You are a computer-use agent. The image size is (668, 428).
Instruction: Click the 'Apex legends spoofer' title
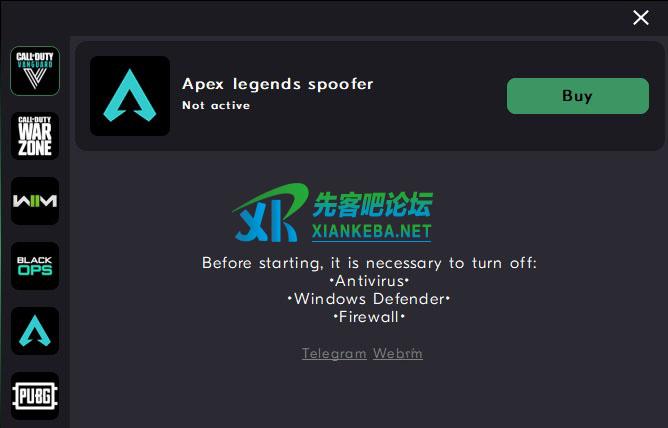278,84
